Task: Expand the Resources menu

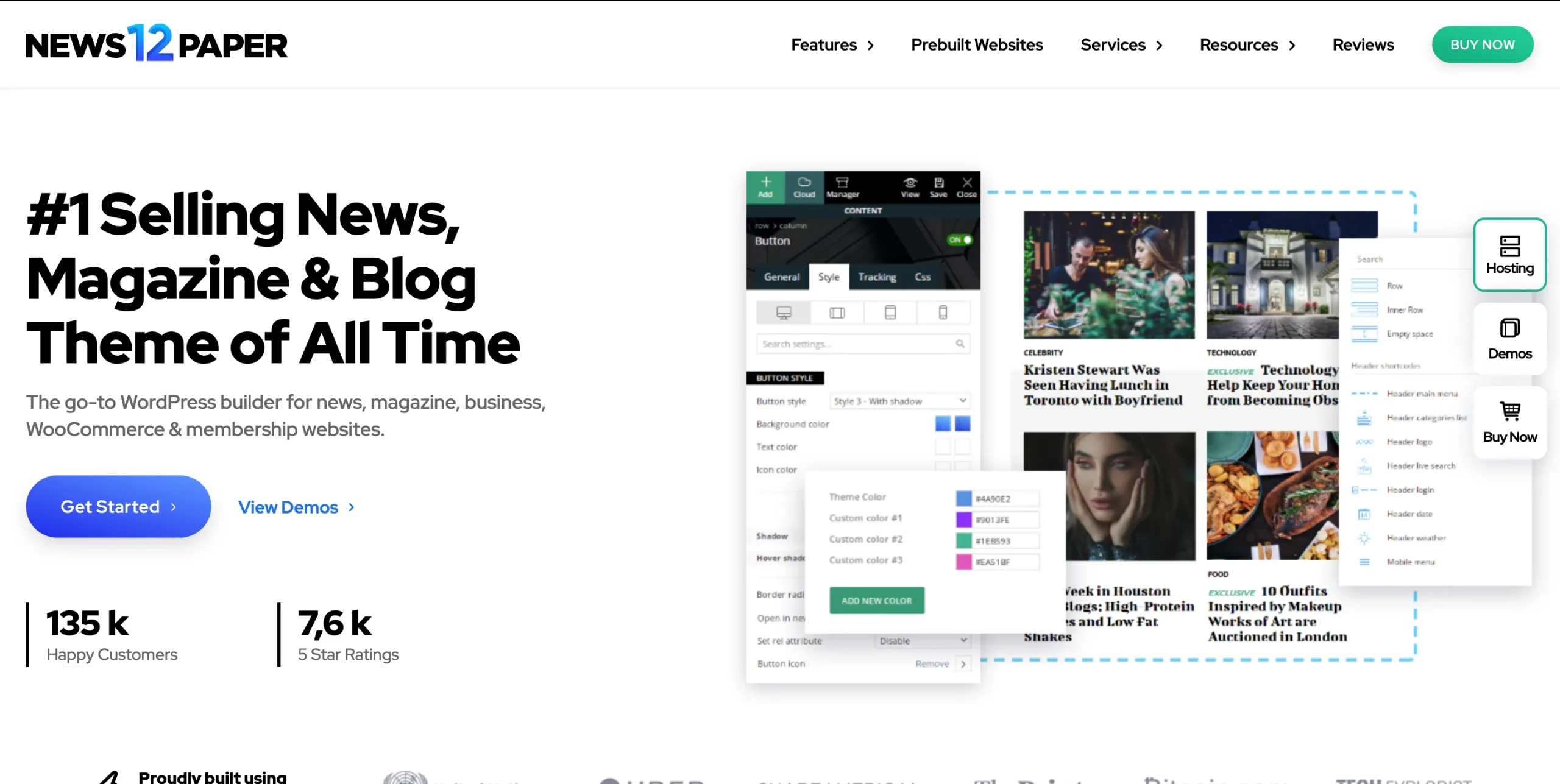Action: click(1247, 45)
